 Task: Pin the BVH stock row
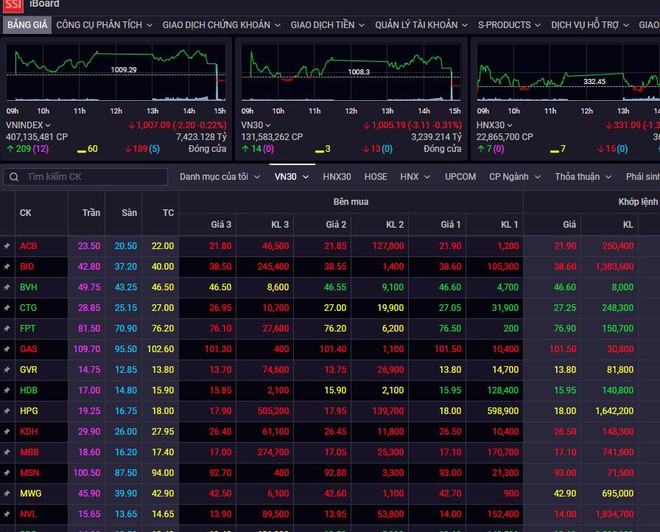point(7,286)
